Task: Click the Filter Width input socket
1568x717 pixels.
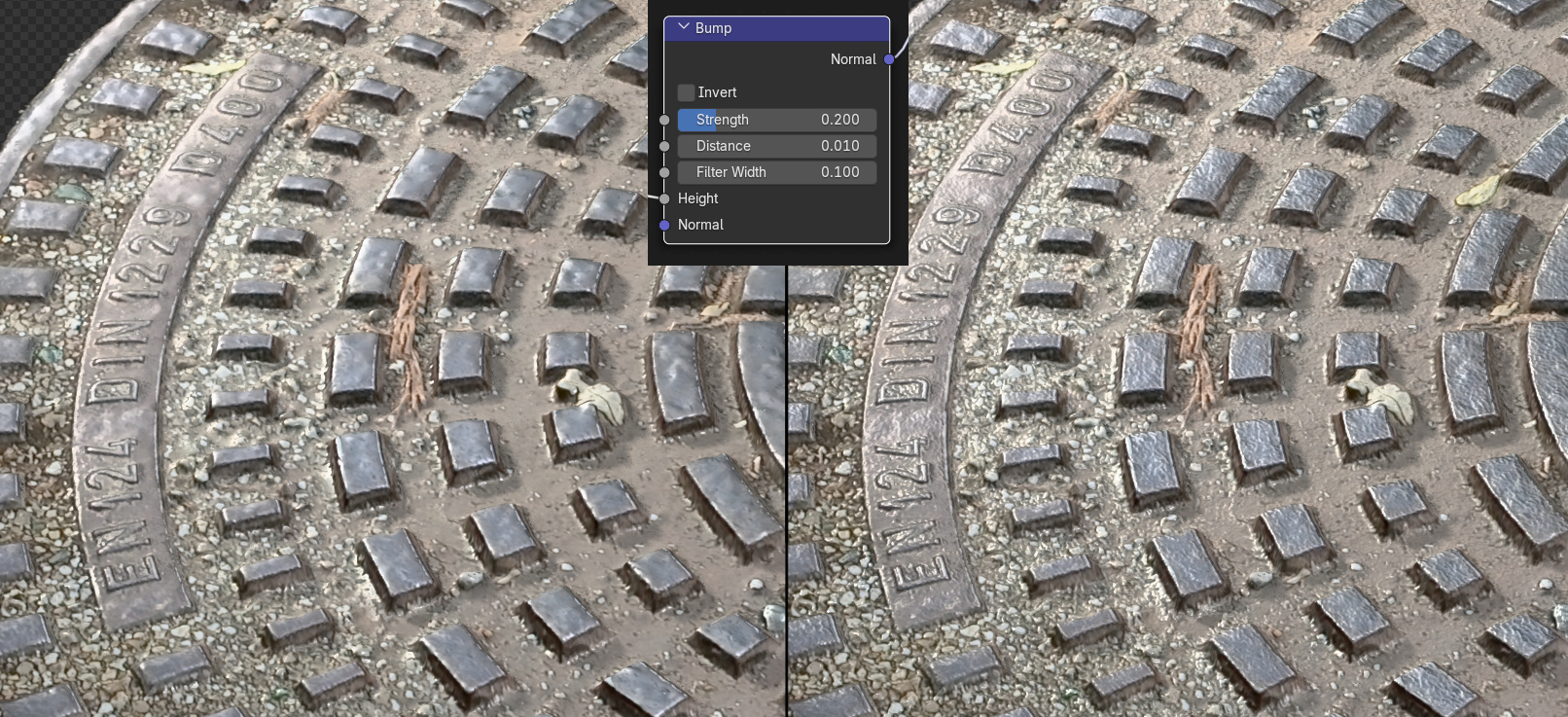Action: click(x=664, y=172)
